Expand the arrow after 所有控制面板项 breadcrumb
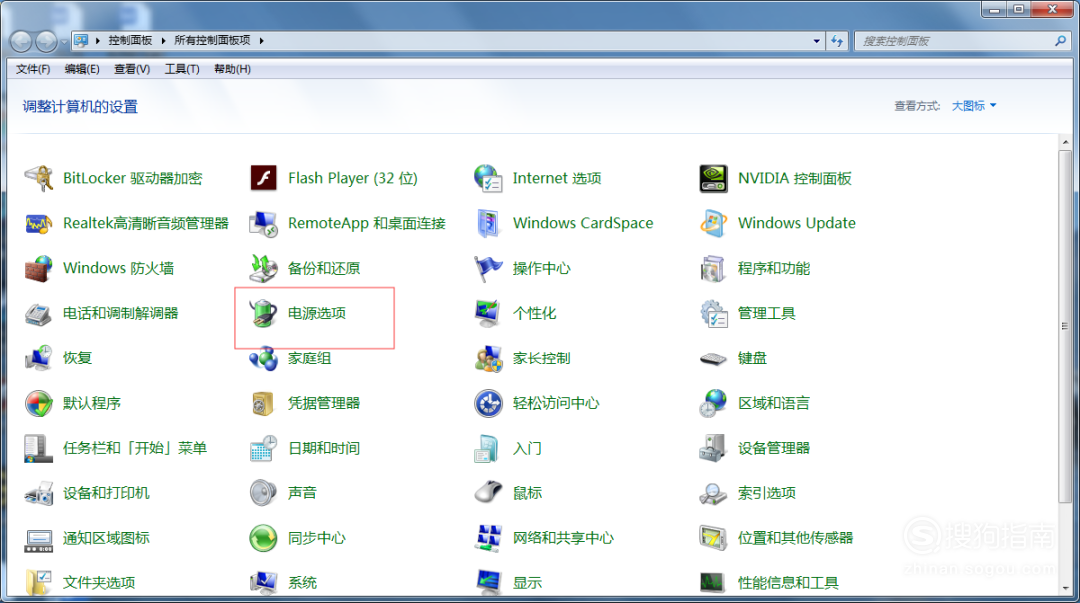The width and height of the screenshot is (1080, 603). click(262, 41)
